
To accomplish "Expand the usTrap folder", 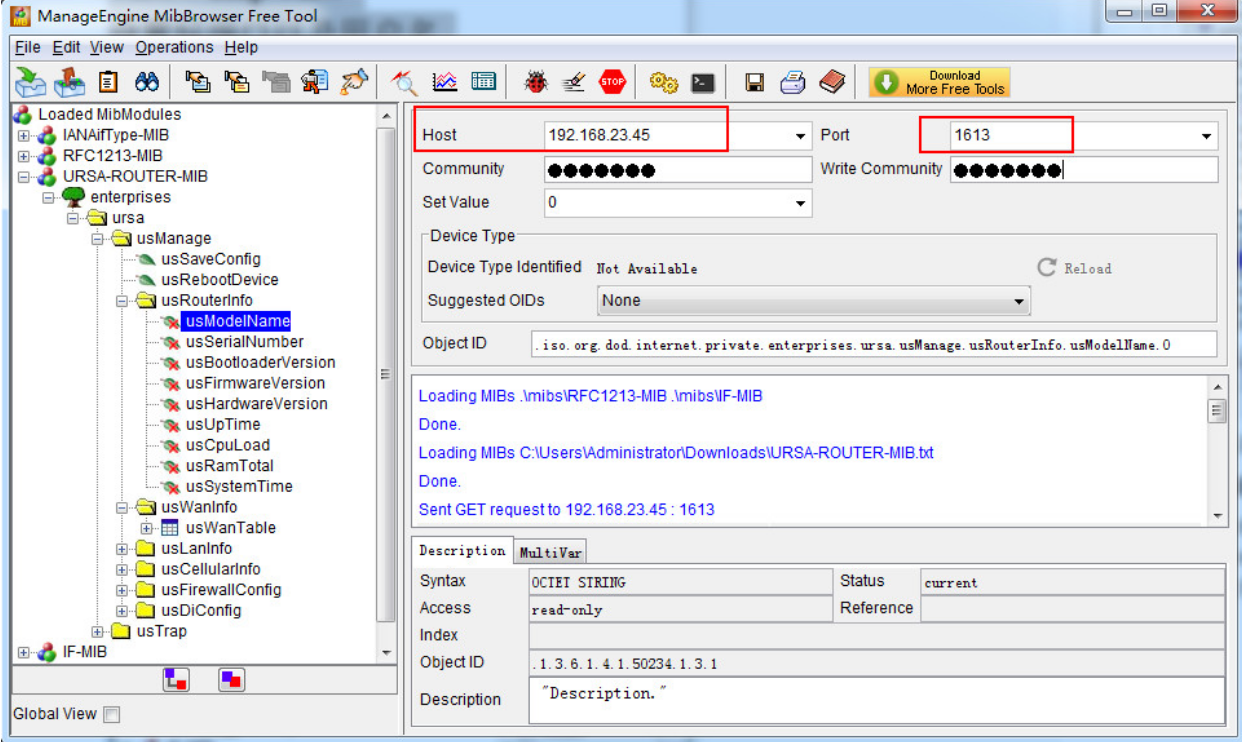I will (97, 632).
